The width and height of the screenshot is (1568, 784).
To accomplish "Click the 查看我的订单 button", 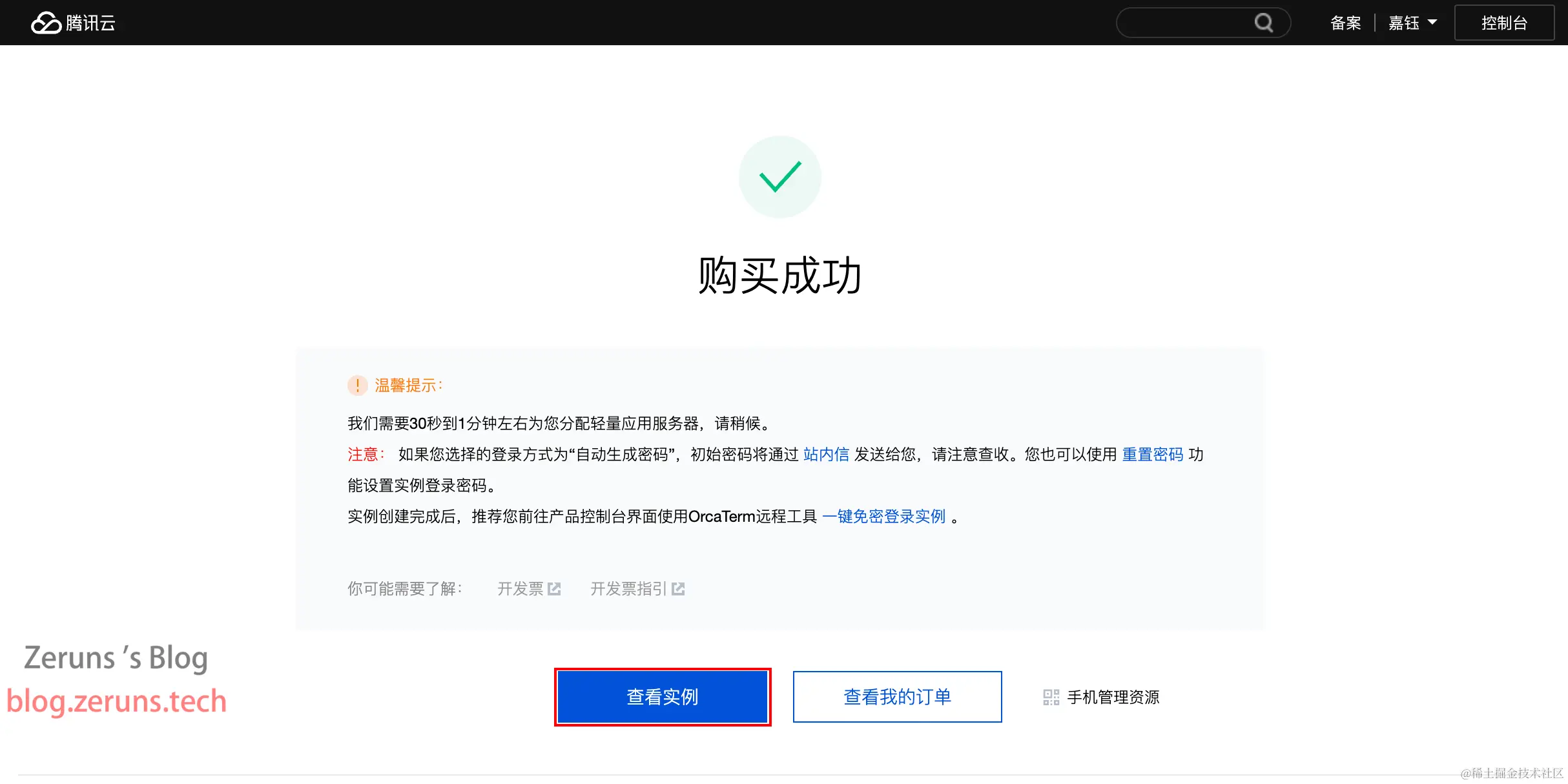I will pyautogui.click(x=897, y=697).
